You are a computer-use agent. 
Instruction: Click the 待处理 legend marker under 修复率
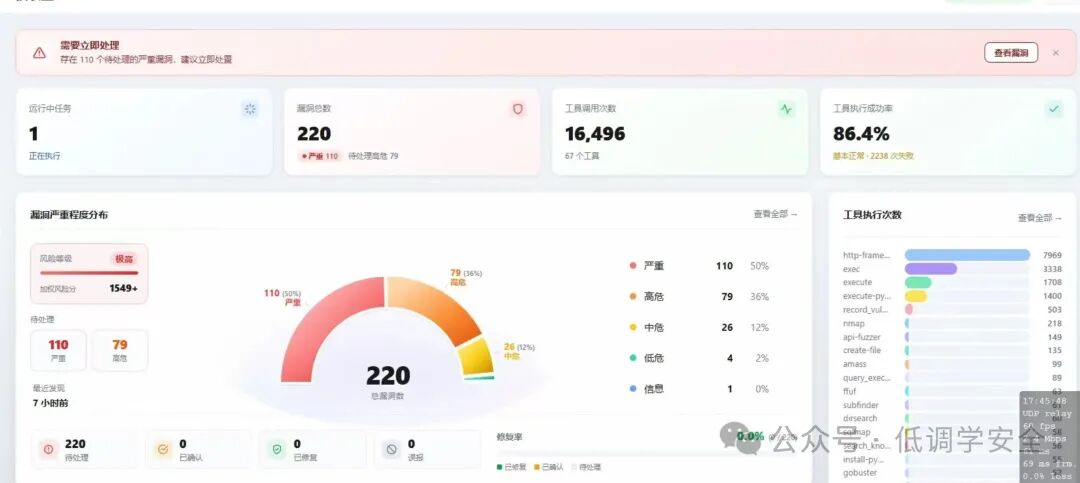[575, 467]
